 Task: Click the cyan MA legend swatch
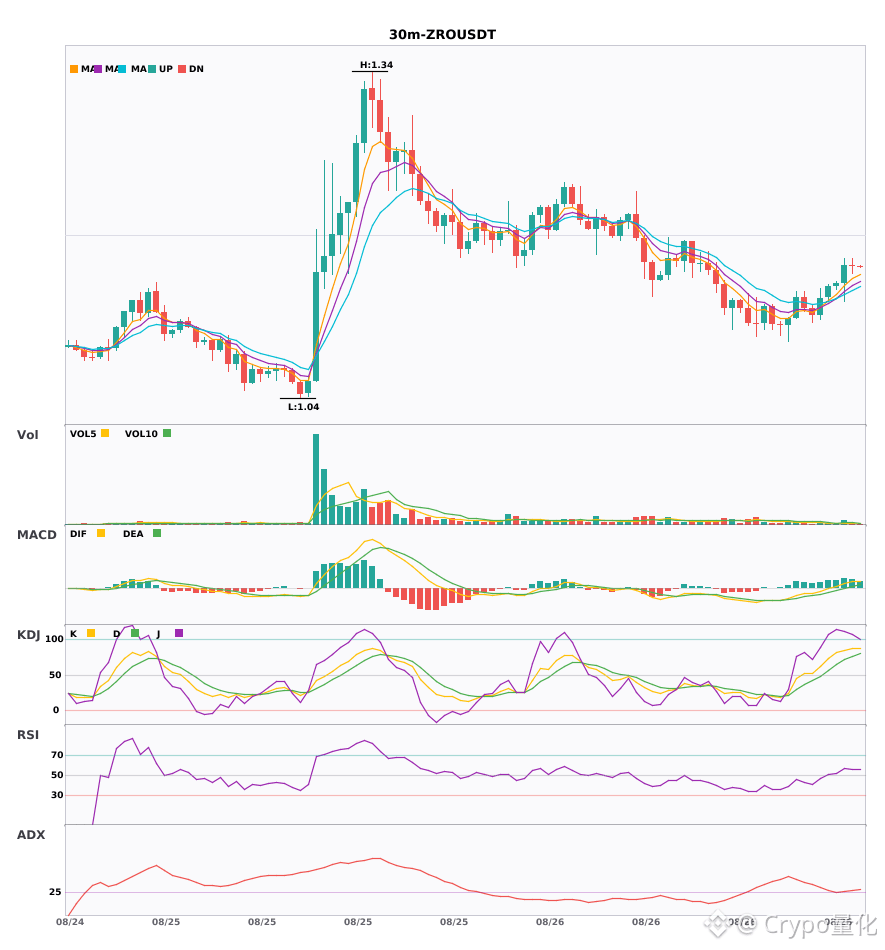point(122,69)
